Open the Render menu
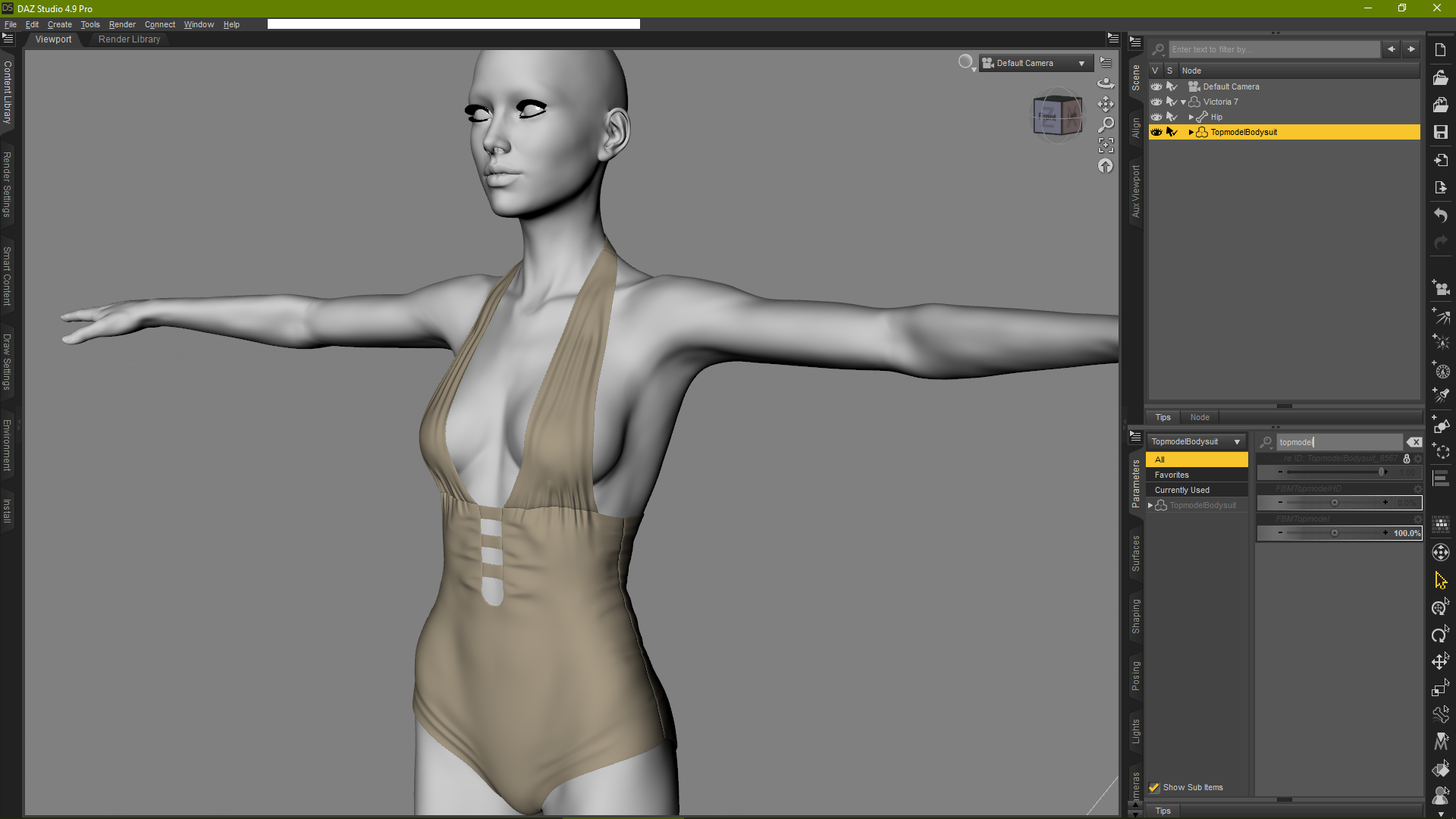 122,24
